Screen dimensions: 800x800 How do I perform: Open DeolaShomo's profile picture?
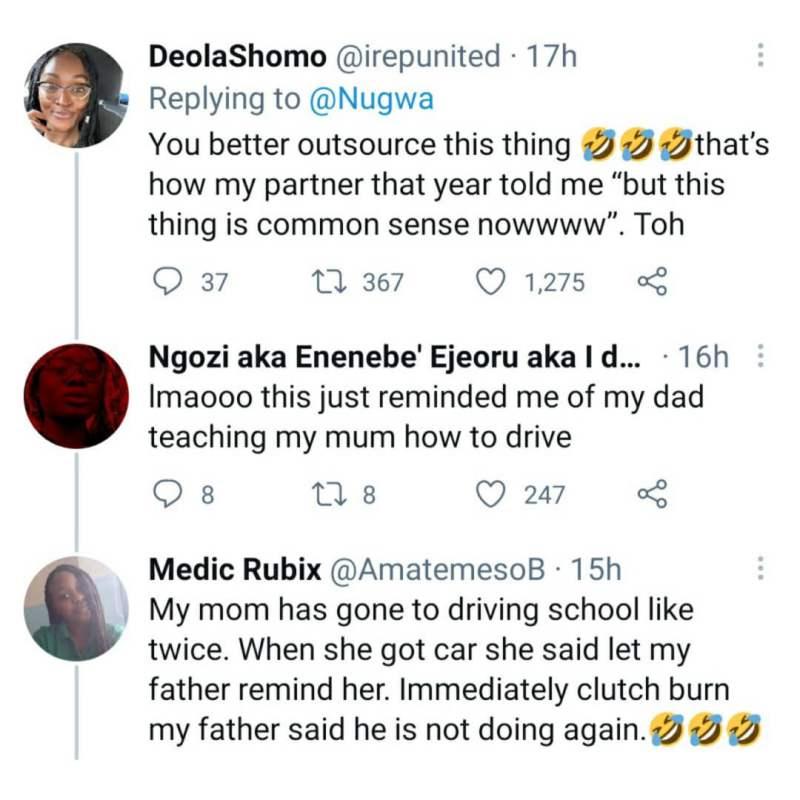74,96
